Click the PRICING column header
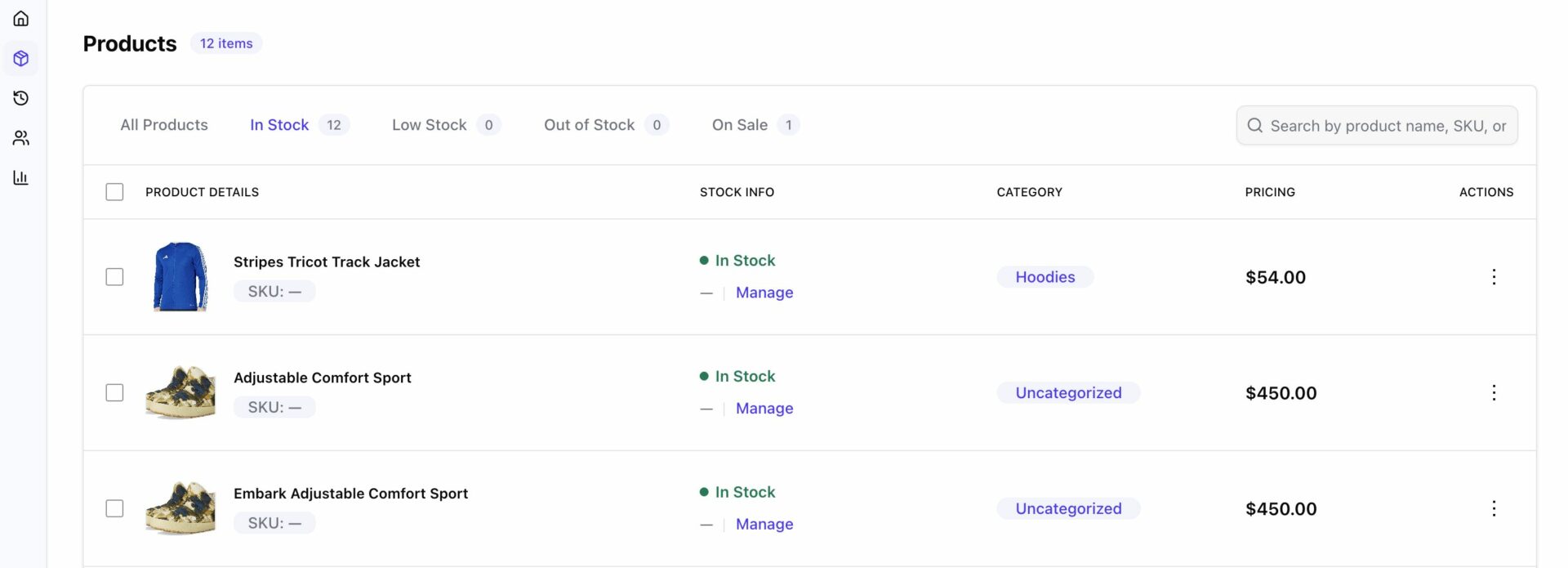Image resolution: width=1568 pixels, height=568 pixels. [x=1270, y=192]
